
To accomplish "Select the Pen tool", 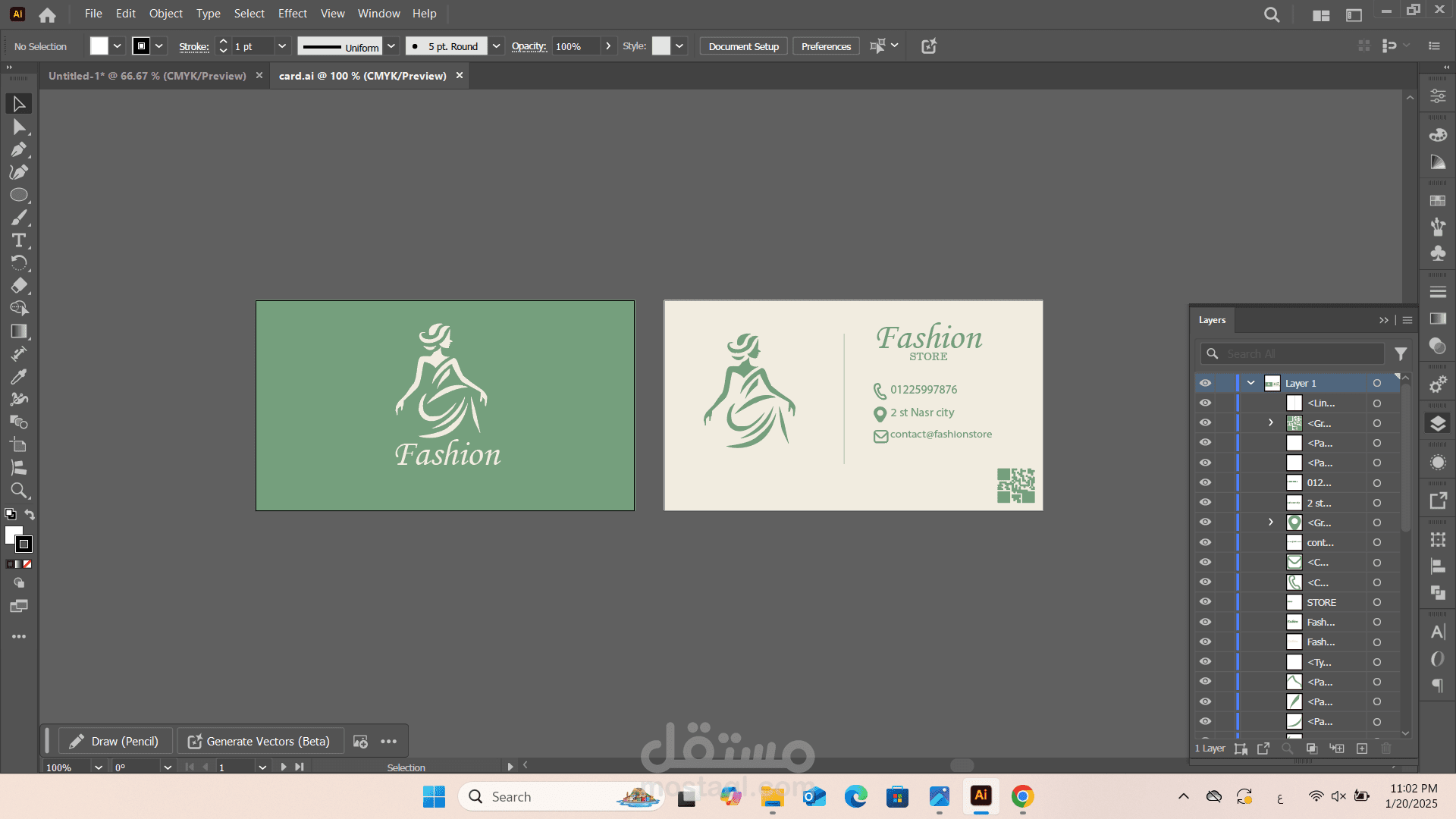I will pyautogui.click(x=19, y=149).
